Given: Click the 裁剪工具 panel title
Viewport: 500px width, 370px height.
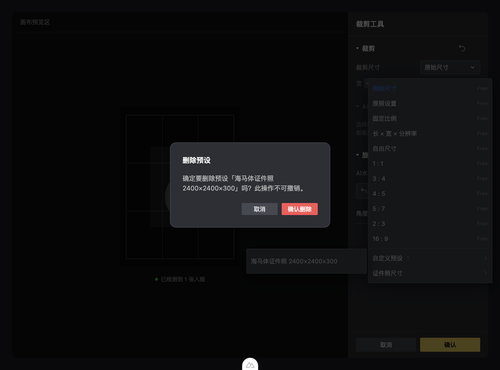Looking at the screenshot, I should pyautogui.click(x=370, y=24).
